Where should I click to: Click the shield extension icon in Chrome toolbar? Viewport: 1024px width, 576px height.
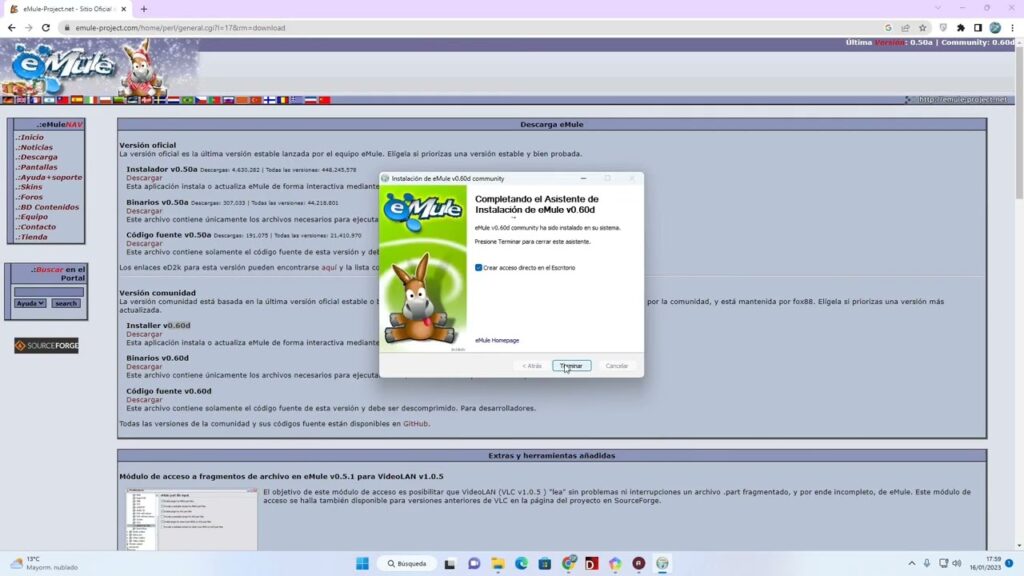point(943,28)
